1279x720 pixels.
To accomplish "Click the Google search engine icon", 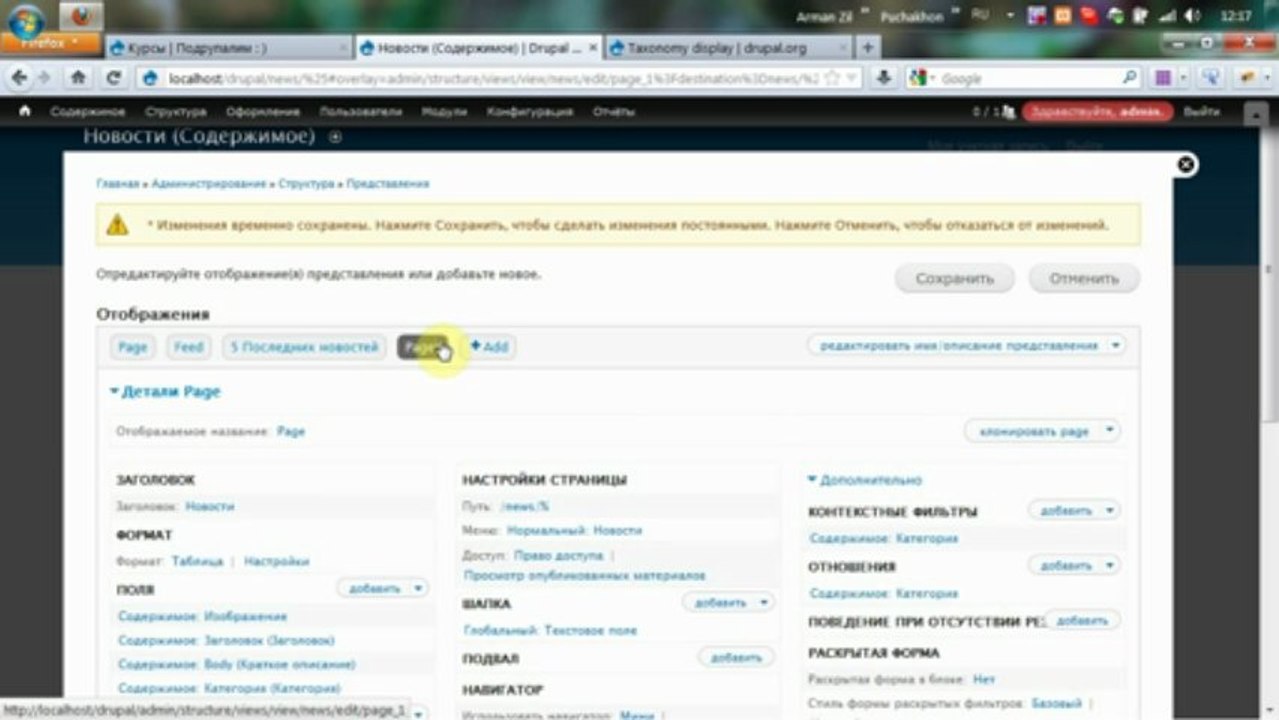I will 918,78.
